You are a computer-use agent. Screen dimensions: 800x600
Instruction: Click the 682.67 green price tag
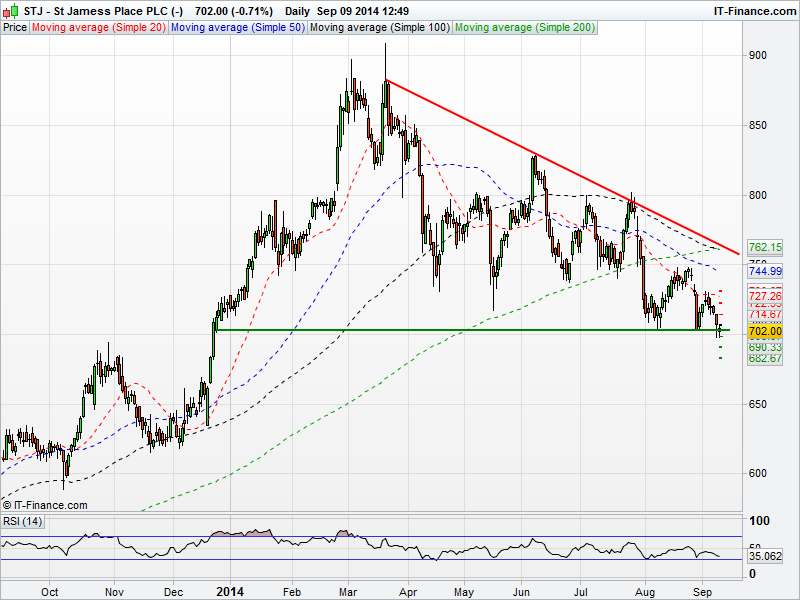(765, 358)
